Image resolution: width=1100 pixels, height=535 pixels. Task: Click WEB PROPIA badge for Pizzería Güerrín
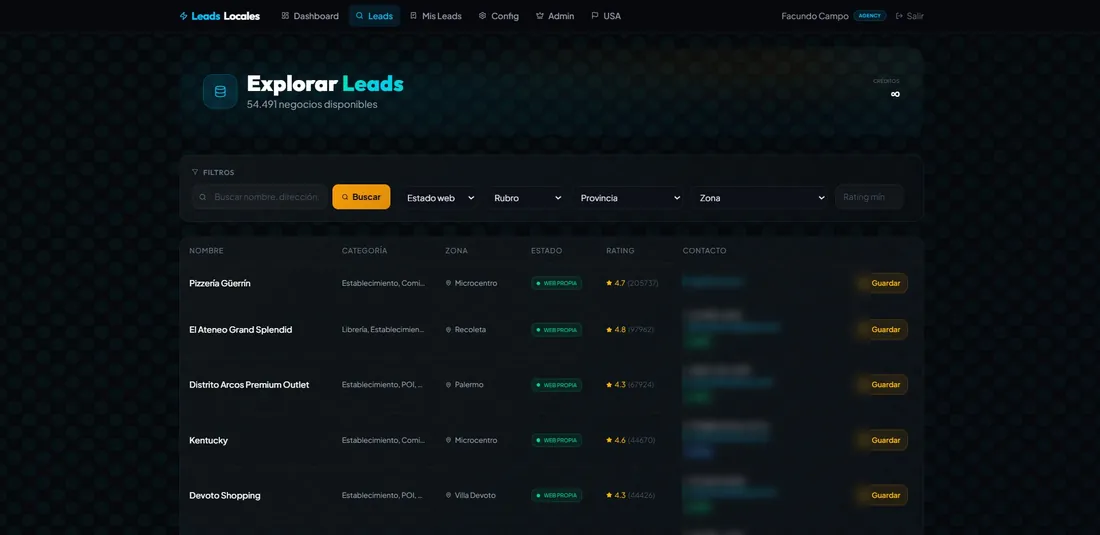[556, 283]
